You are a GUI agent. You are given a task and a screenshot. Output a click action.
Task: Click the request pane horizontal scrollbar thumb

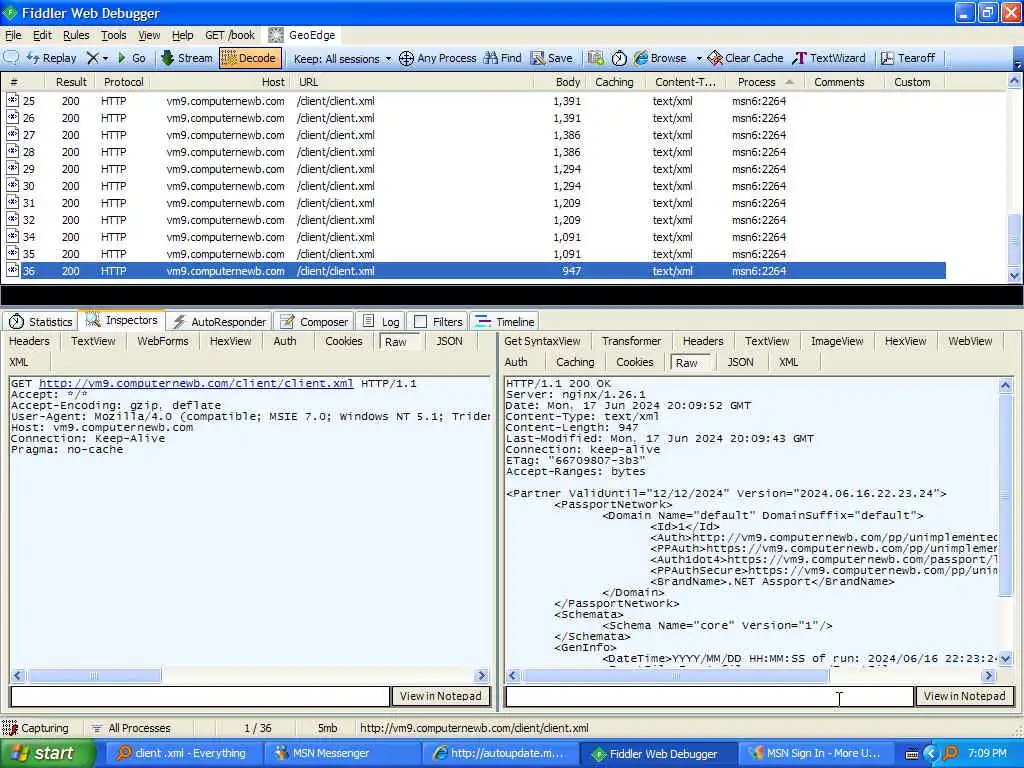point(93,675)
